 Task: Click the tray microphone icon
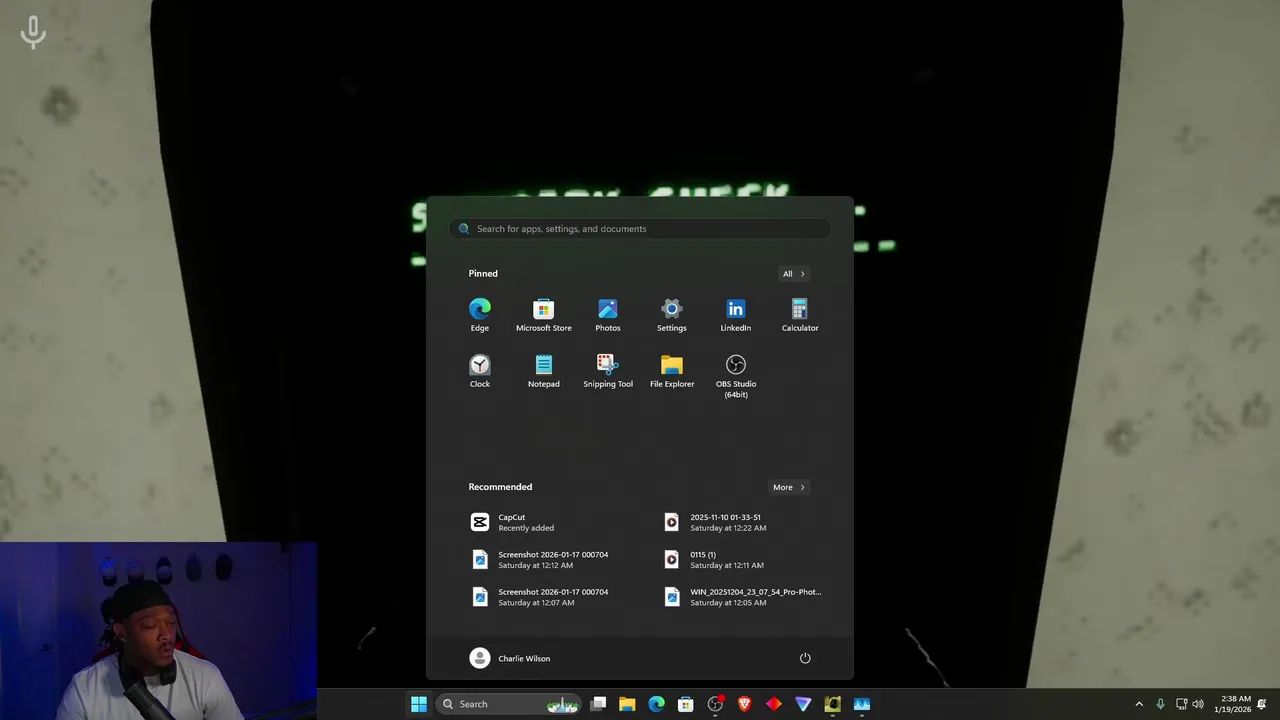(x=1160, y=704)
